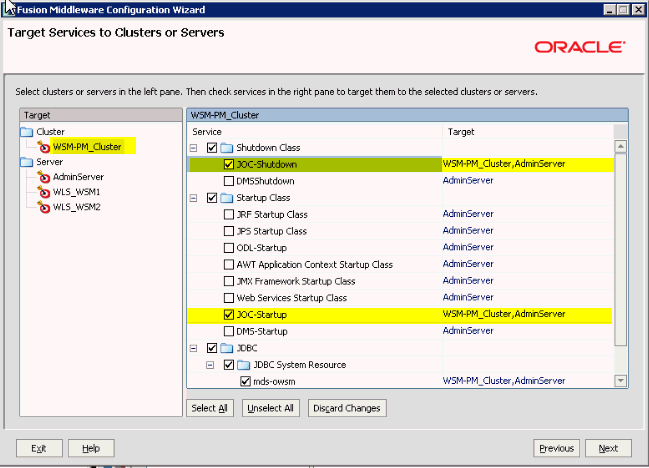
Task: Click the scrollbar up arrow
Action: [x=620, y=146]
